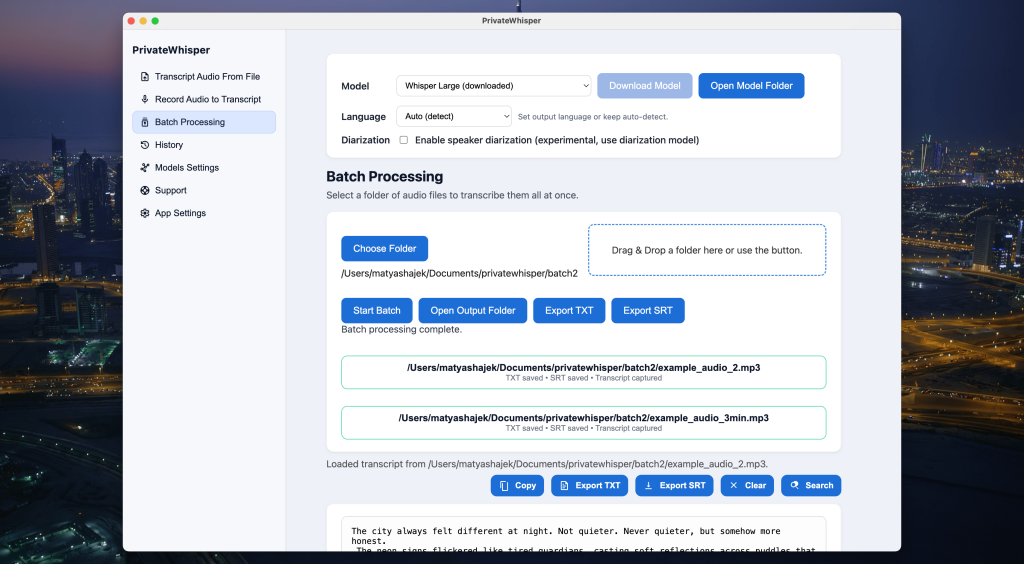Click Open Output Folder button
The width and height of the screenshot is (1024, 564).
pyautogui.click(x=473, y=311)
